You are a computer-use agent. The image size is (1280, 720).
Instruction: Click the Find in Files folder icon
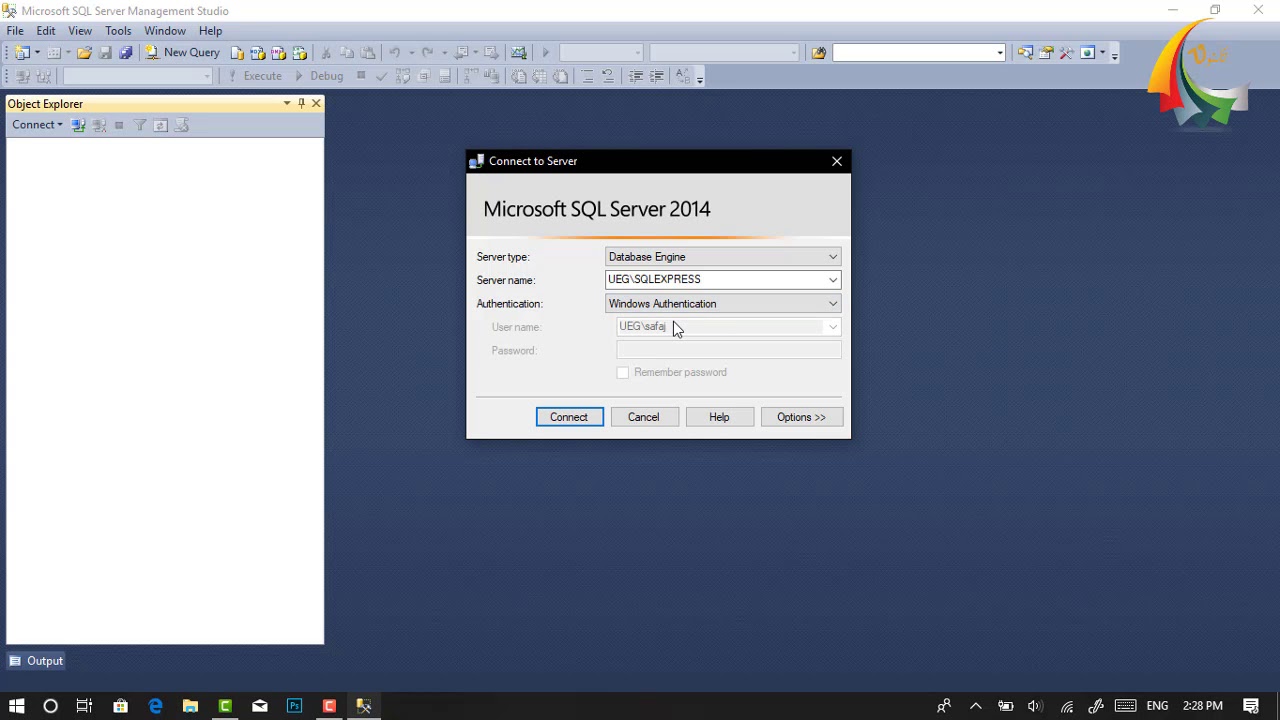pyautogui.click(x=819, y=53)
